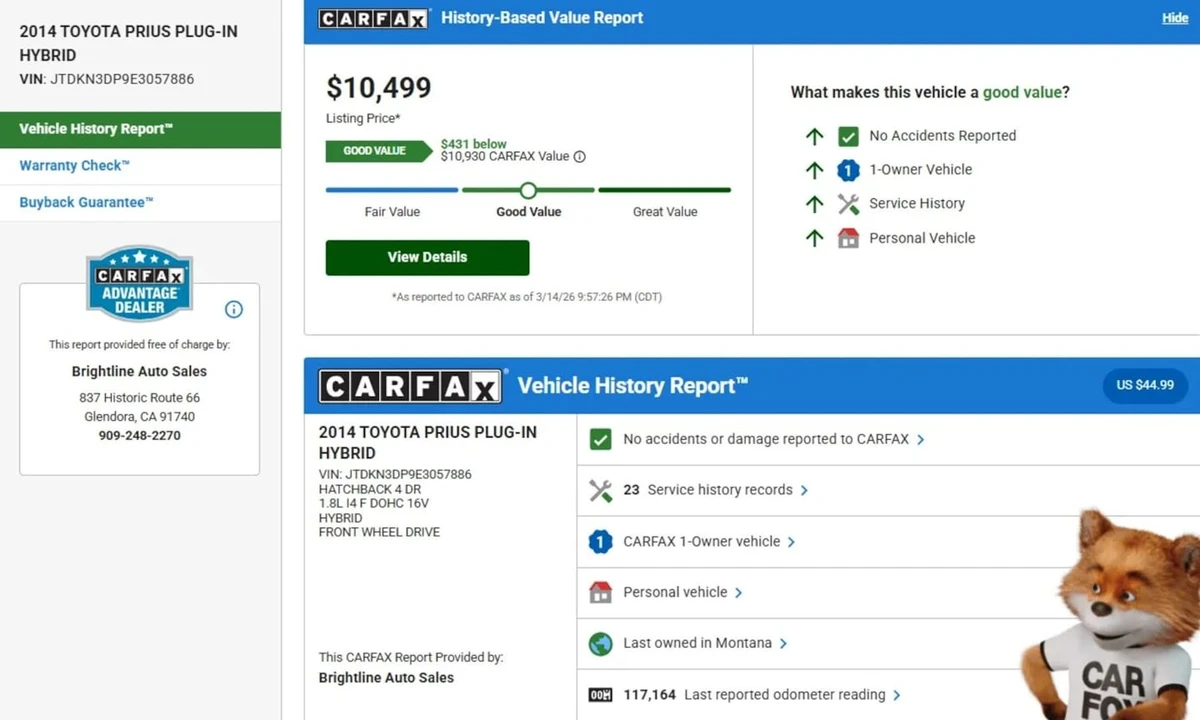The width and height of the screenshot is (1200, 720).
Task: Click the No Accidents Reported checkmark icon
Action: (848, 136)
